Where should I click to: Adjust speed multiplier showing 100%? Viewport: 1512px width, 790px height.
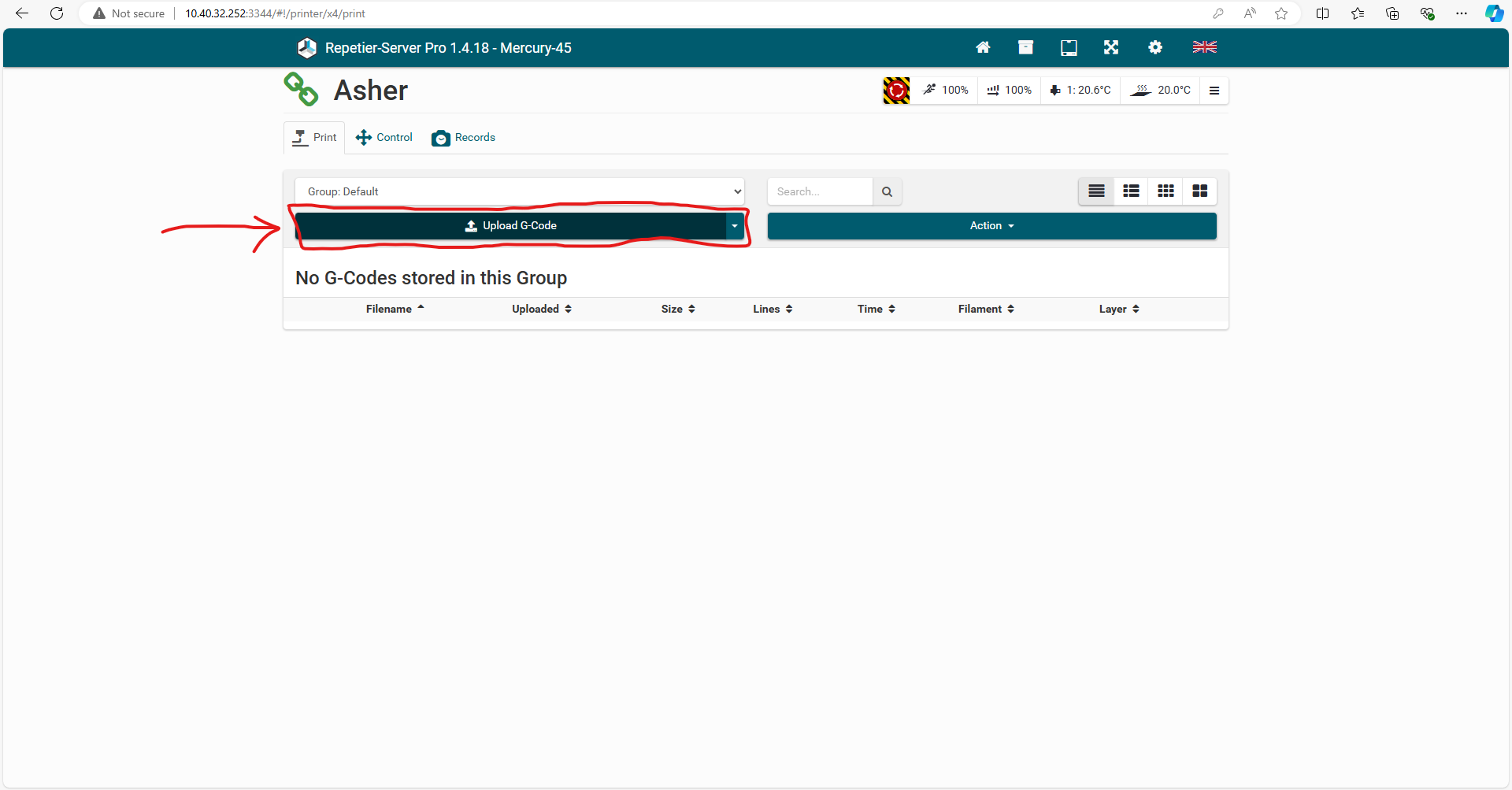(946, 91)
